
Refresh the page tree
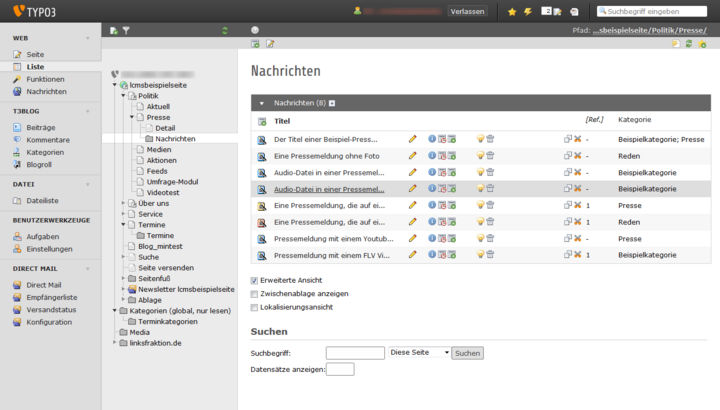pyautogui.click(x=225, y=31)
